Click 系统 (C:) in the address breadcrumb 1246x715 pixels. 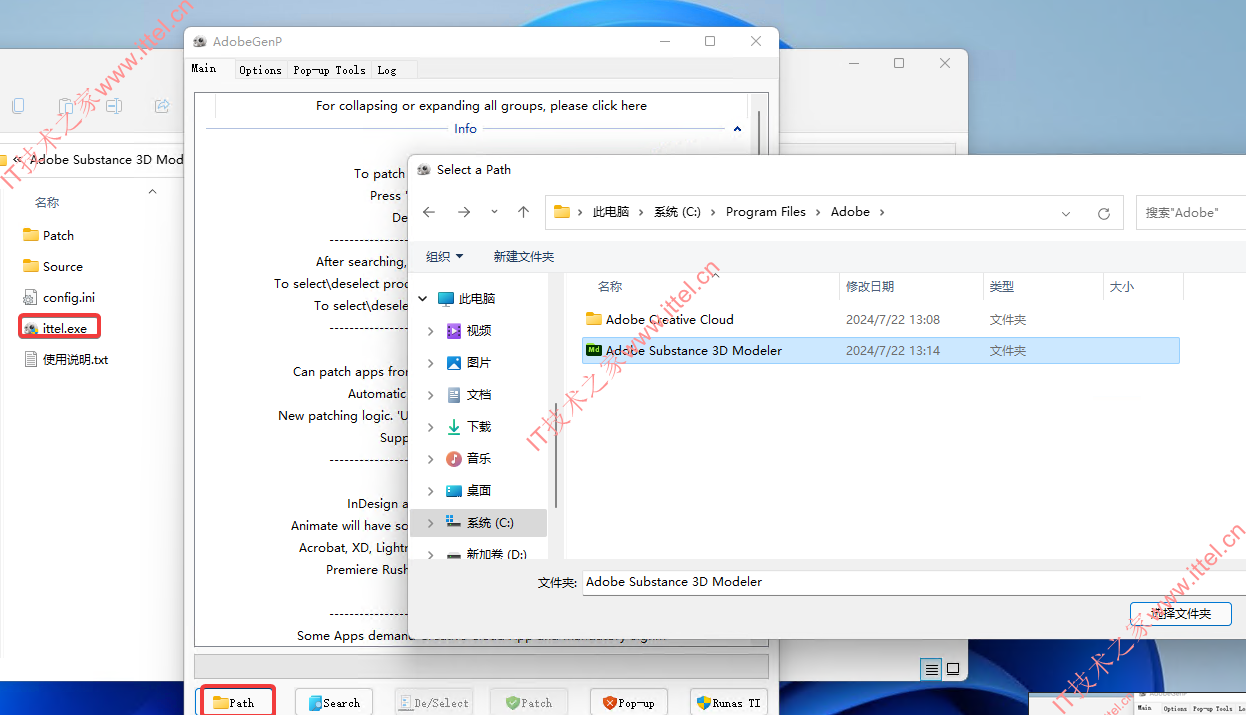tap(677, 212)
